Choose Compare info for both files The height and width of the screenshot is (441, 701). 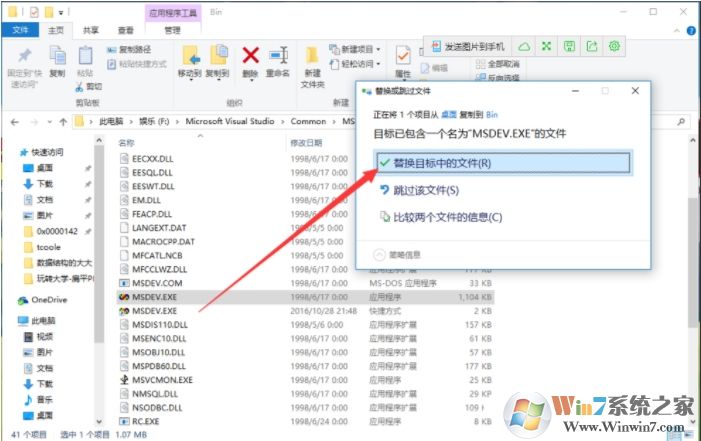click(x=441, y=217)
